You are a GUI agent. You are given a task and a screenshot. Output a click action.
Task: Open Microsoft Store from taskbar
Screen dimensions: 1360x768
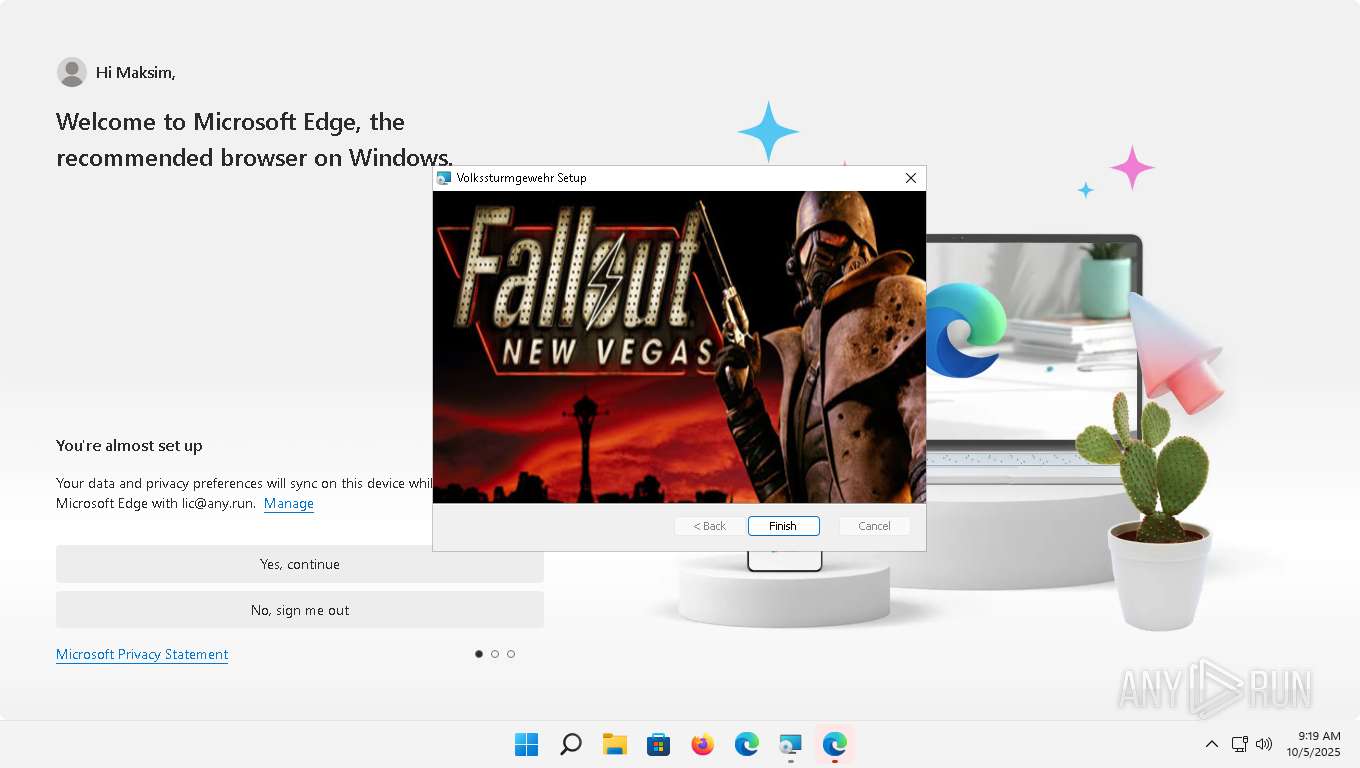click(x=658, y=744)
